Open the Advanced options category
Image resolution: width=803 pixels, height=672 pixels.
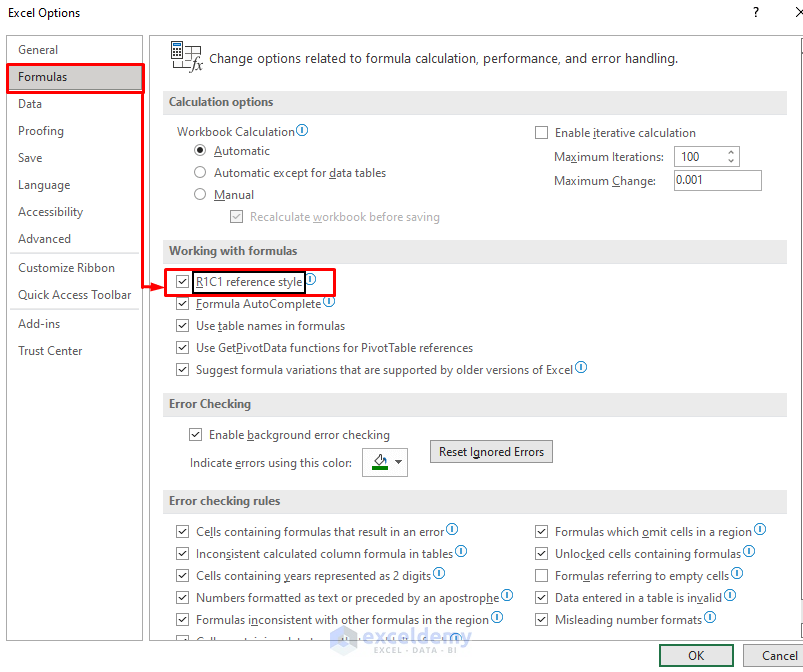pyautogui.click(x=44, y=239)
